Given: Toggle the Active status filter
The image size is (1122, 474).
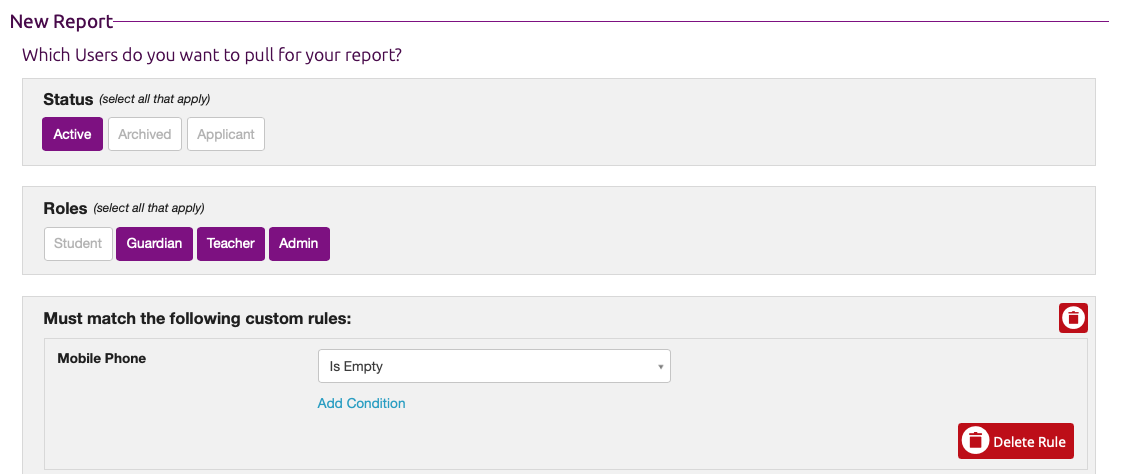Looking at the screenshot, I should click(72, 134).
